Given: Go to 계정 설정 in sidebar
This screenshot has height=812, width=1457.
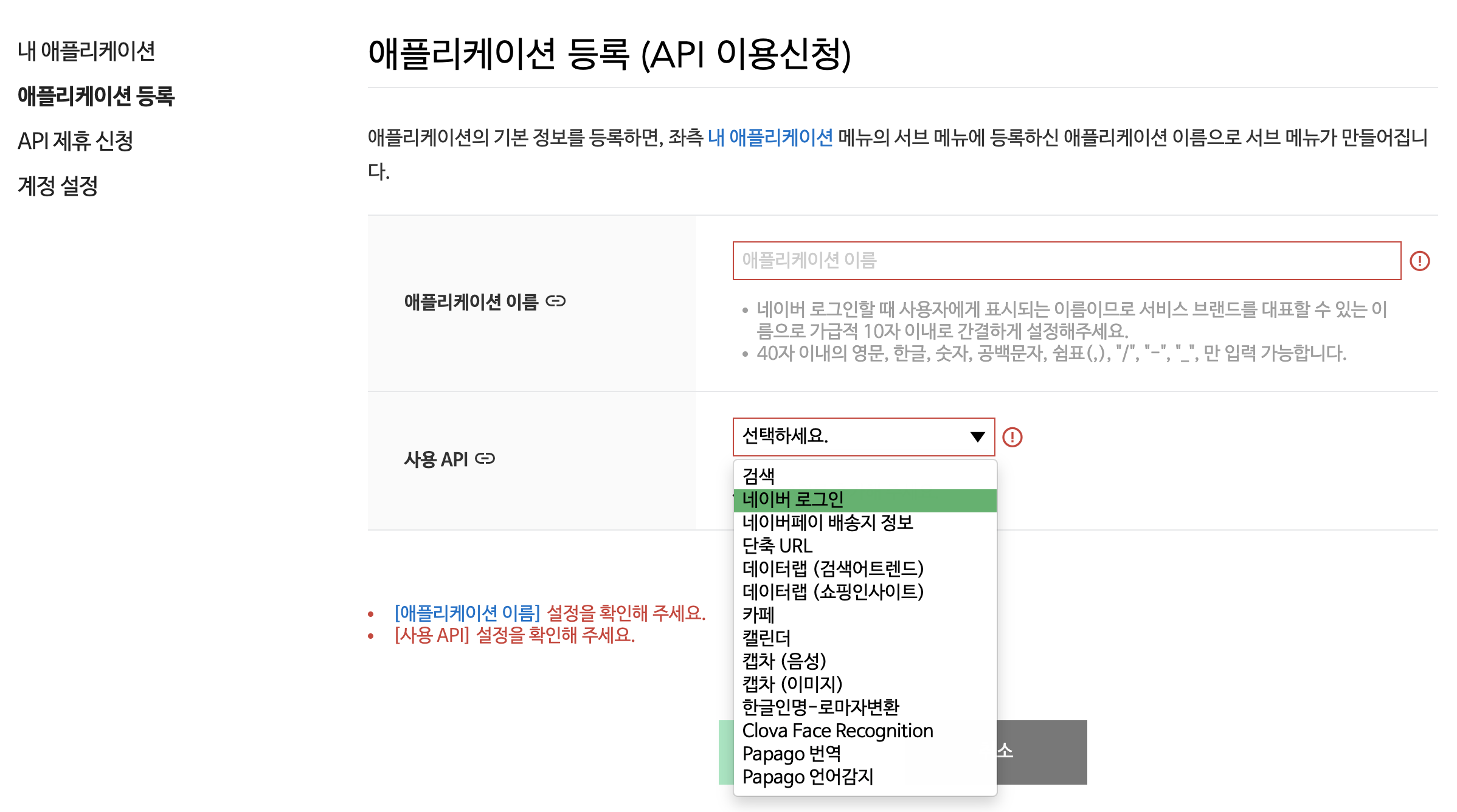Looking at the screenshot, I should point(58,186).
